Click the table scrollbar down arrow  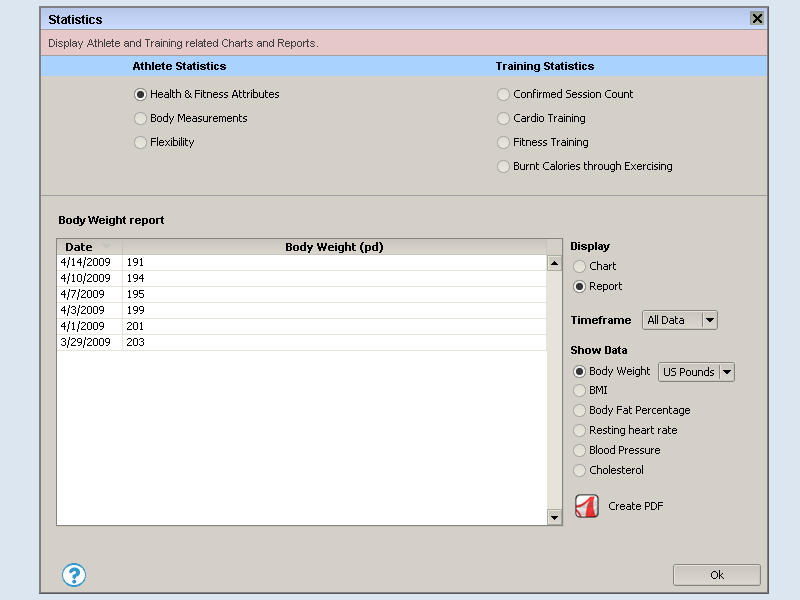(x=554, y=517)
